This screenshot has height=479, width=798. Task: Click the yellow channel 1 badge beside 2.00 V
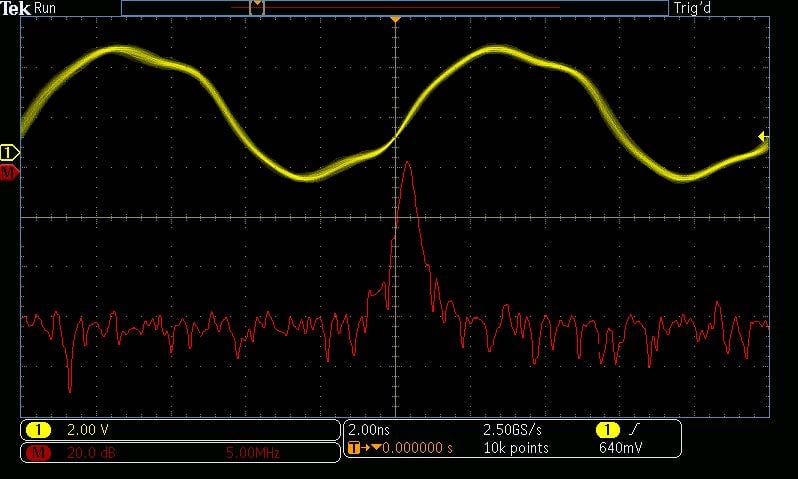click(x=38, y=430)
